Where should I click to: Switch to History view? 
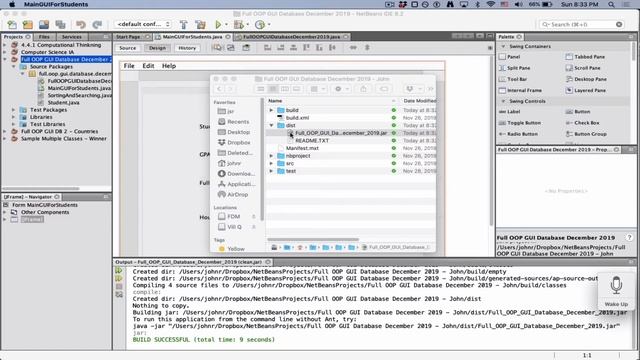point(187,48)
